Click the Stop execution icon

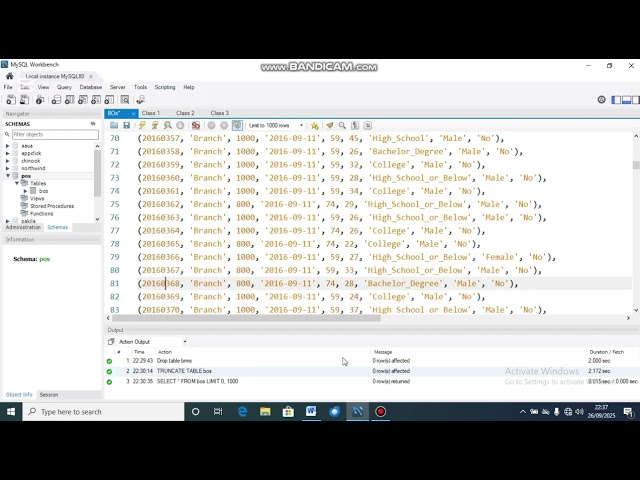tap(180, 125)
